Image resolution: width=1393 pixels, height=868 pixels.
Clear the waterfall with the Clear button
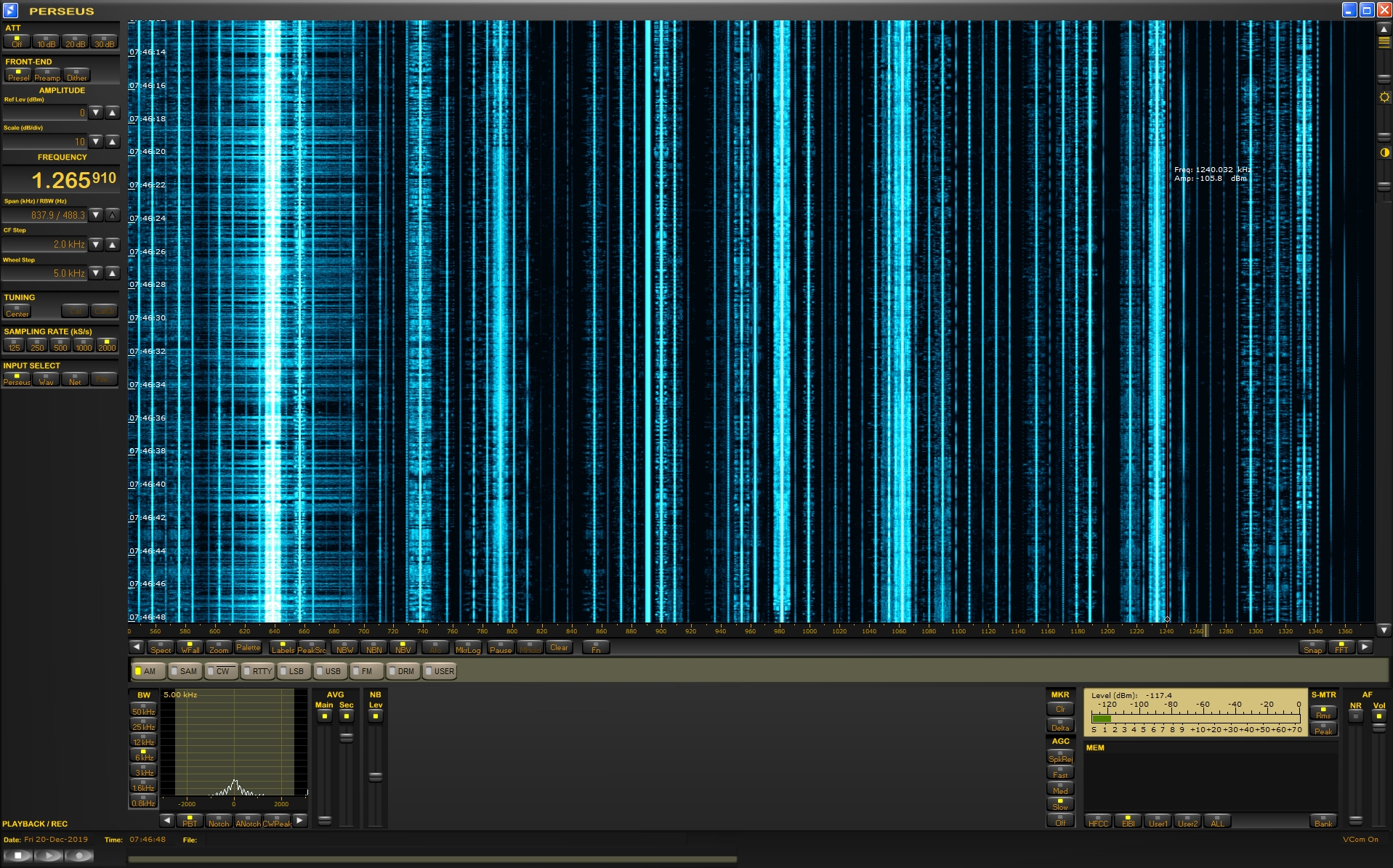(x=559, y=647)
